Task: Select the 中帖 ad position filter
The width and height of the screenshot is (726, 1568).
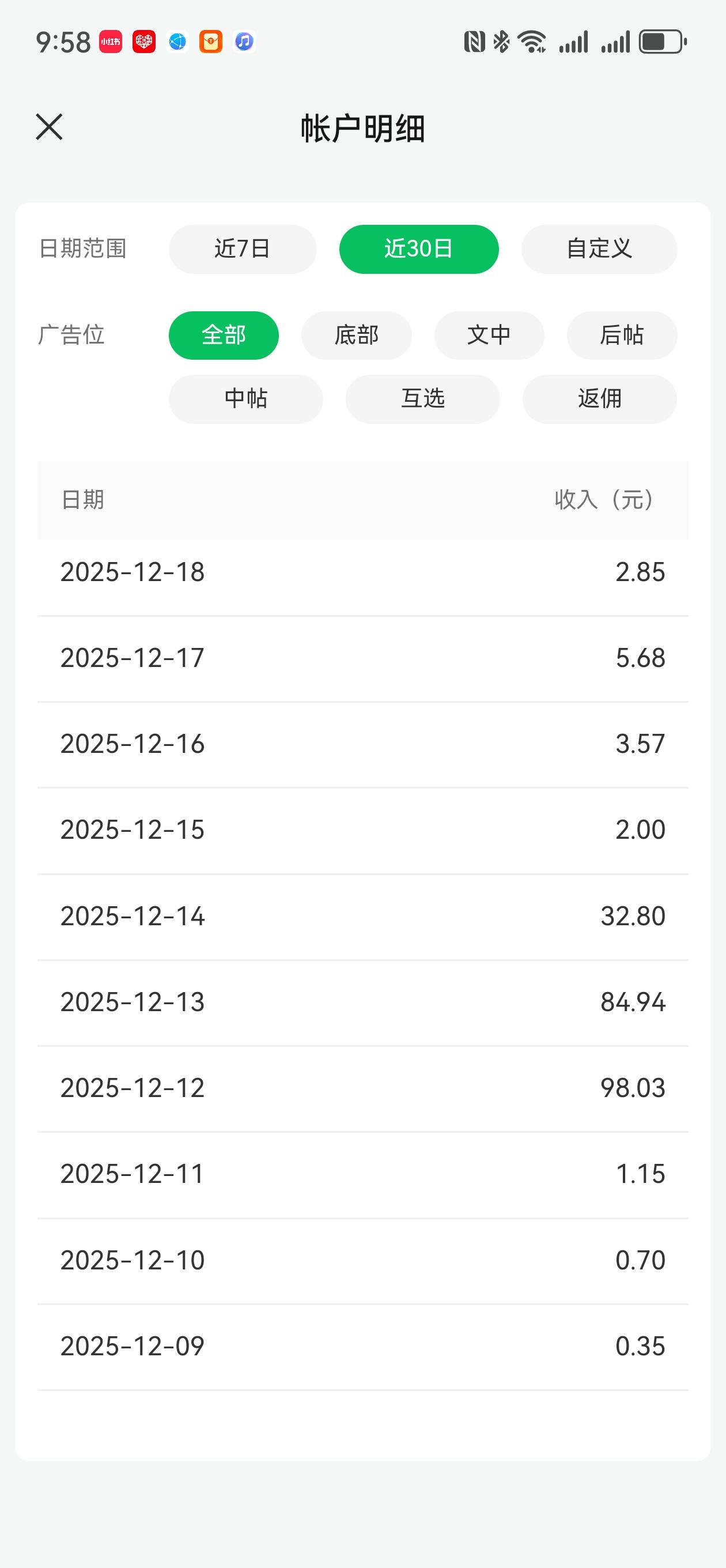Action: [246, 399]
